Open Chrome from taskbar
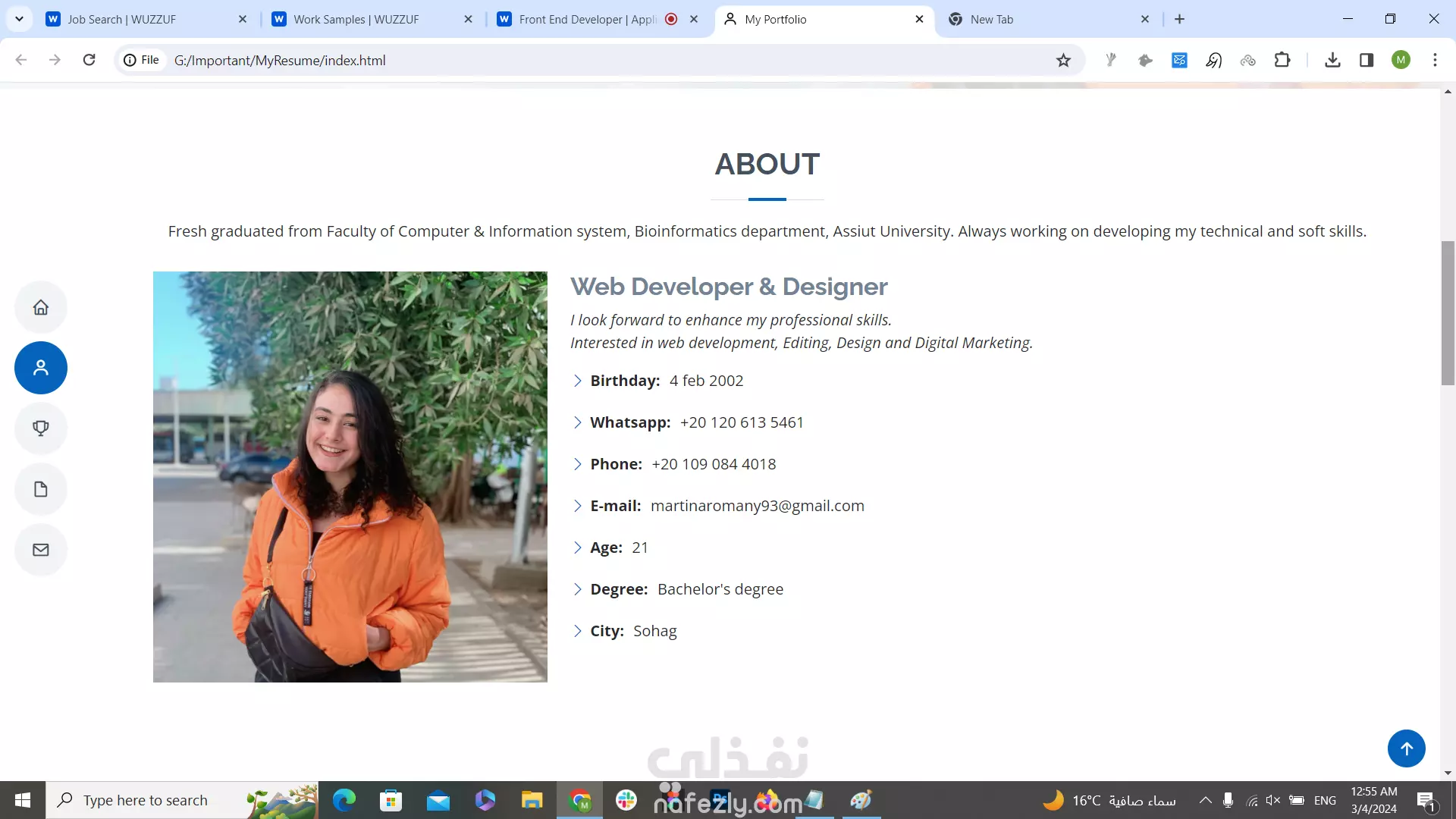 pyautogui.click(x=580, y=800)
